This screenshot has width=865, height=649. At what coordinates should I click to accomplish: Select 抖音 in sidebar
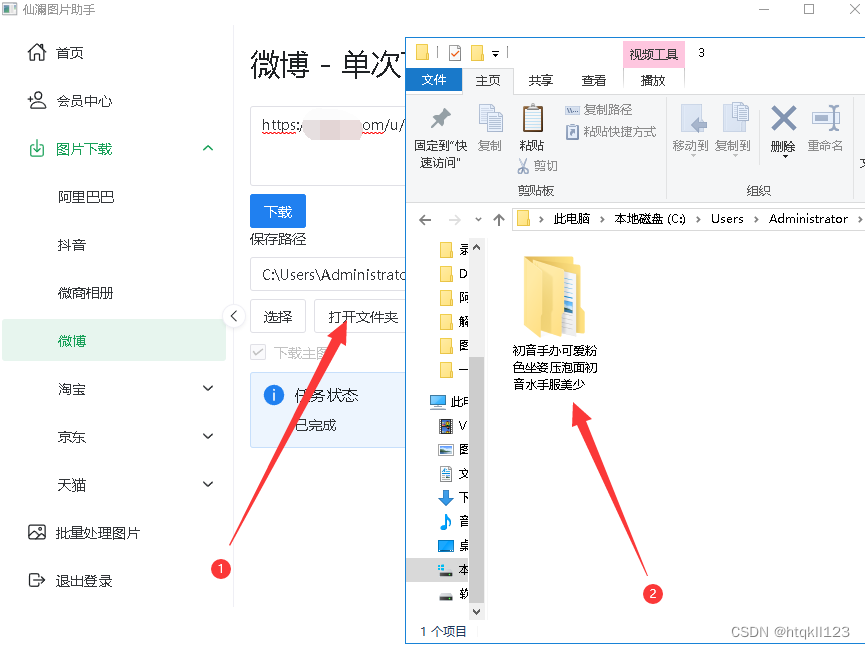click(x=72, y=245)
